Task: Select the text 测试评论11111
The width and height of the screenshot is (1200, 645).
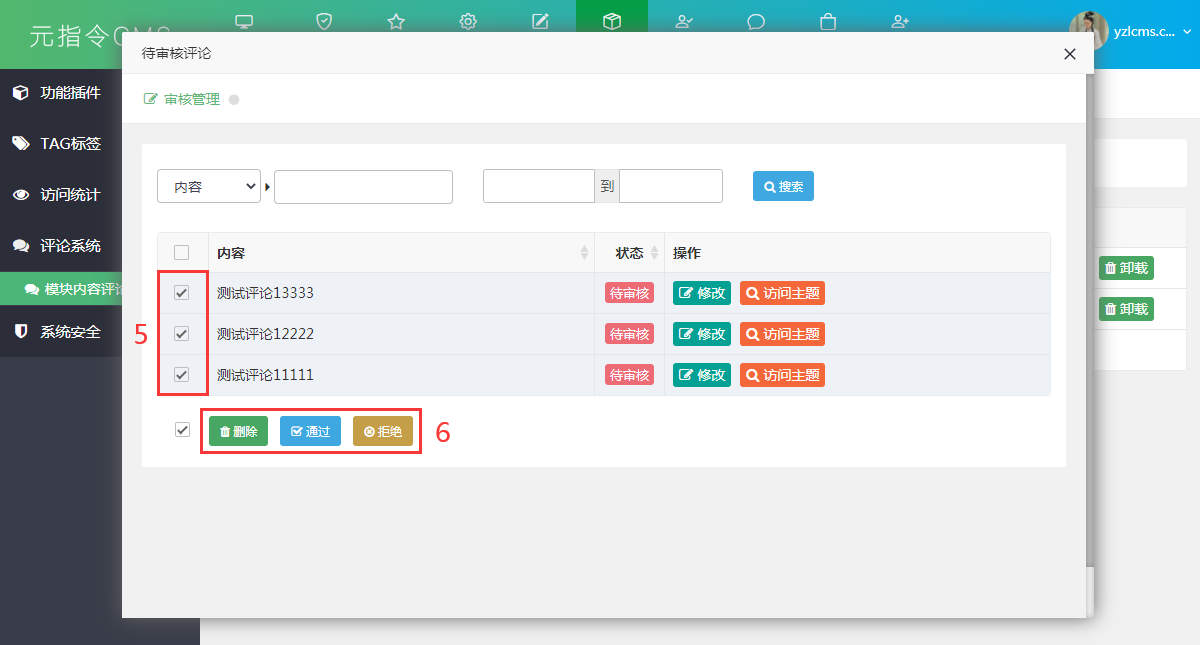Action: (x=265, y=375)
